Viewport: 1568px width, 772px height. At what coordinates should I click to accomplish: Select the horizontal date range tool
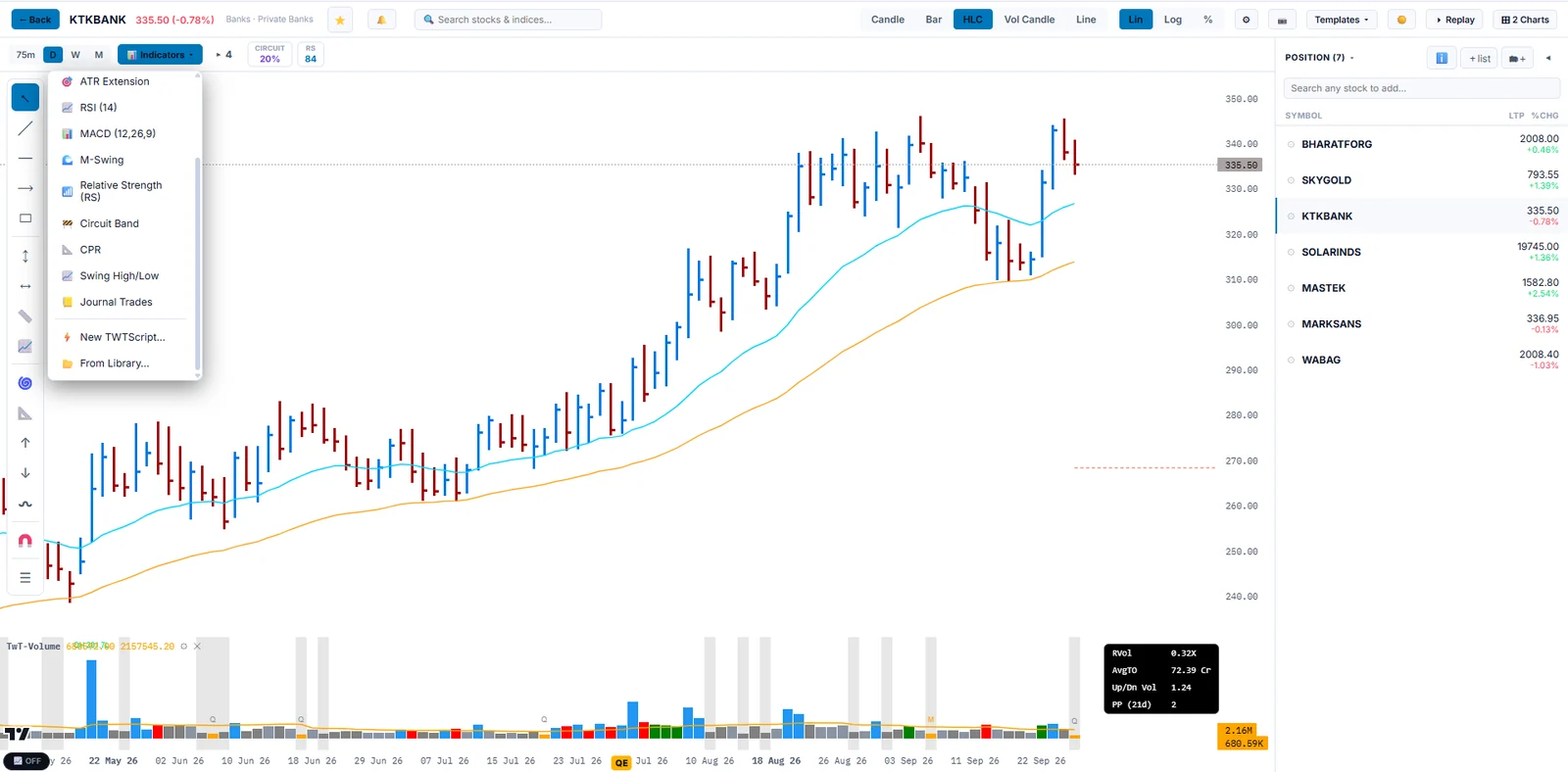point(25,286)
